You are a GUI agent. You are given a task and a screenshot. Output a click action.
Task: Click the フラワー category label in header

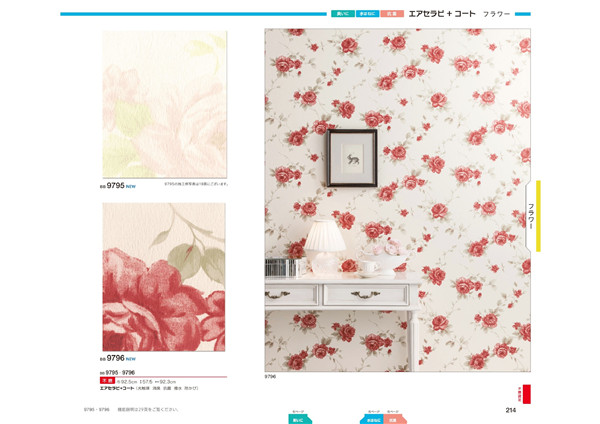pyautogui.click(x=496, y=14)
